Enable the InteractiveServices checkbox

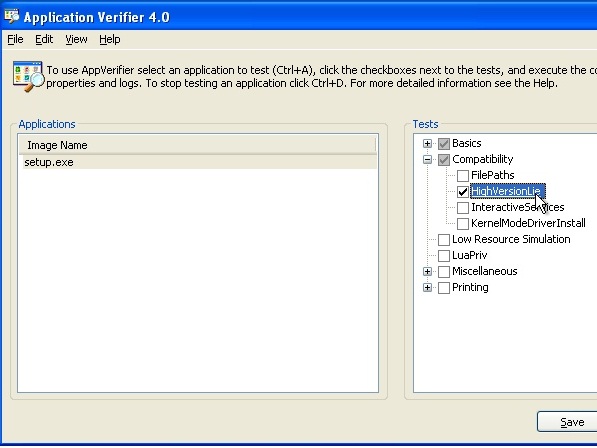[463, 207]
